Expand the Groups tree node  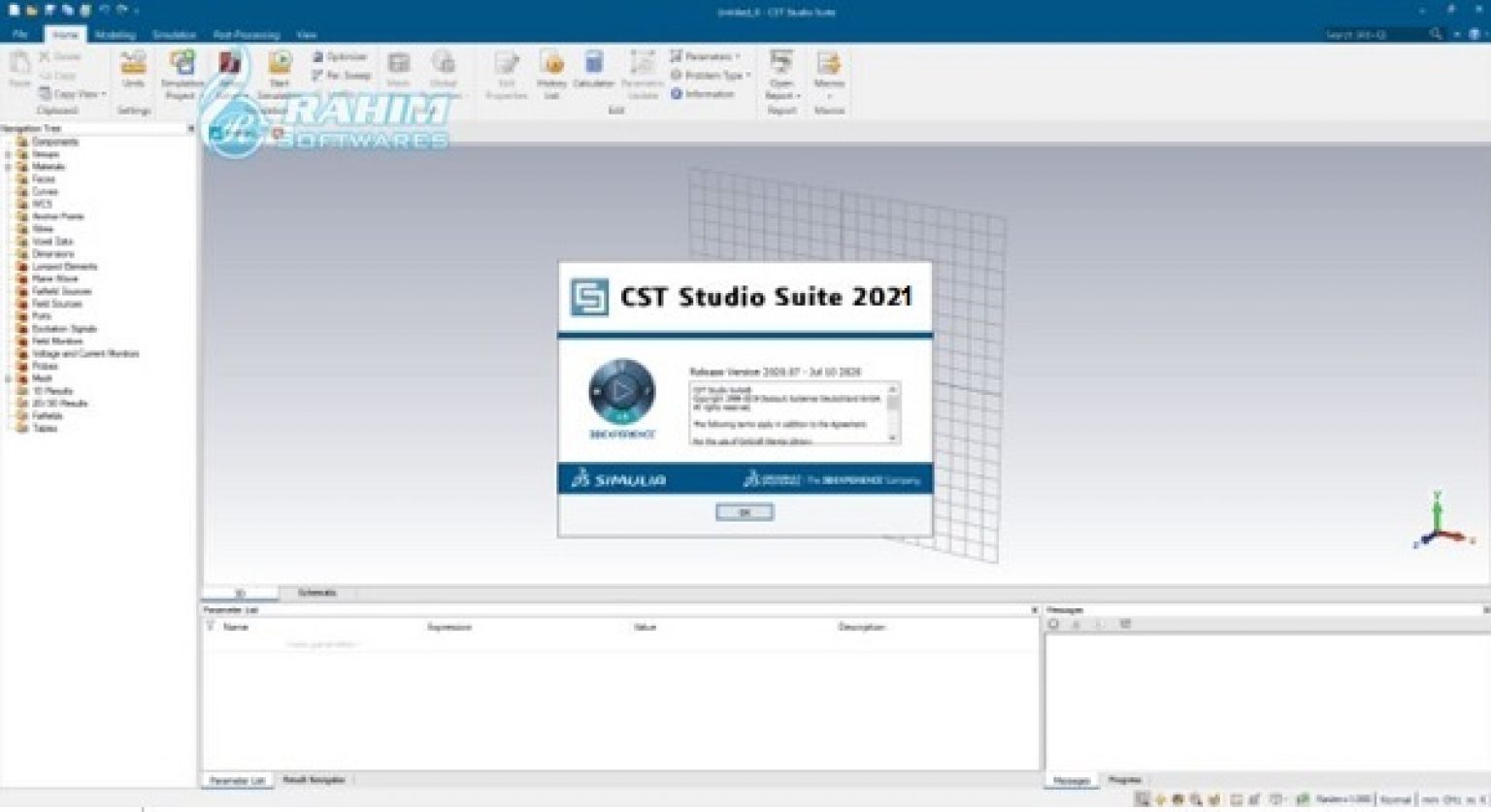pos(9,154)
